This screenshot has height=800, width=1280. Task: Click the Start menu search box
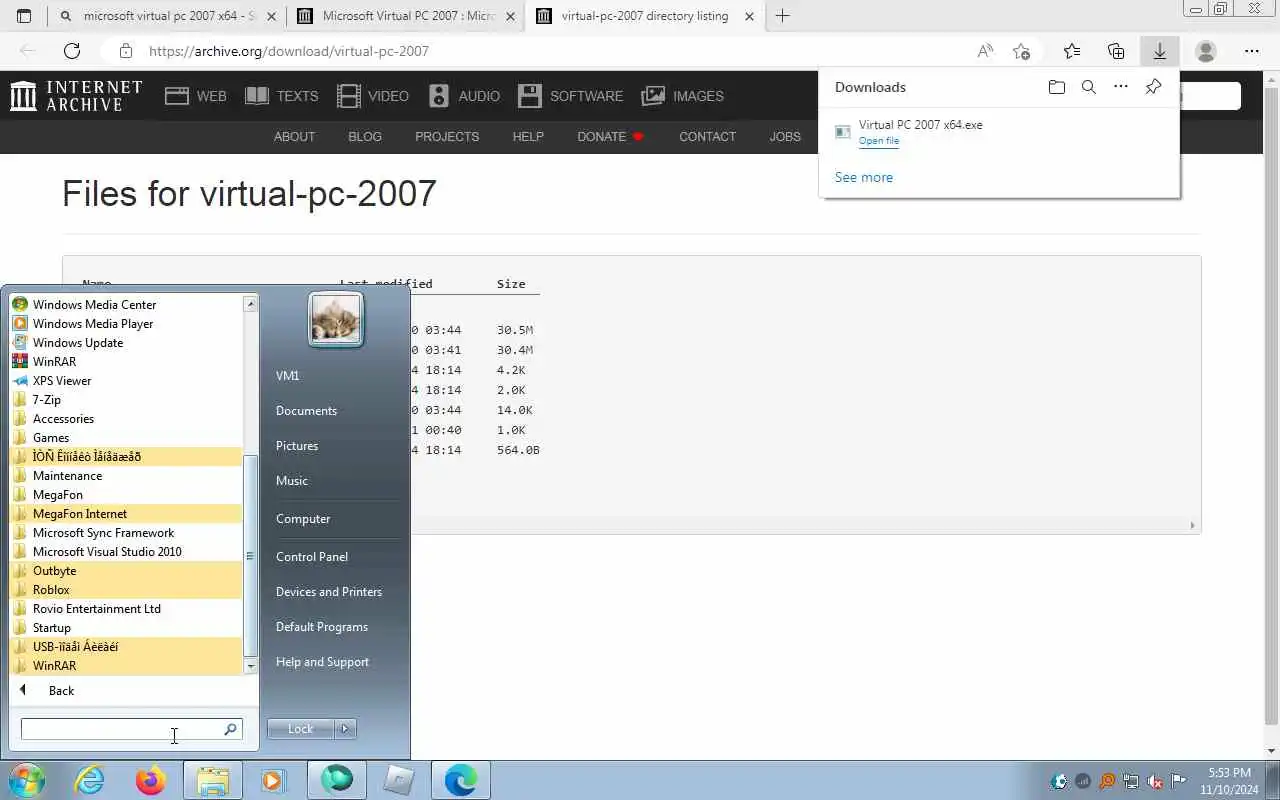pos(132,729)
